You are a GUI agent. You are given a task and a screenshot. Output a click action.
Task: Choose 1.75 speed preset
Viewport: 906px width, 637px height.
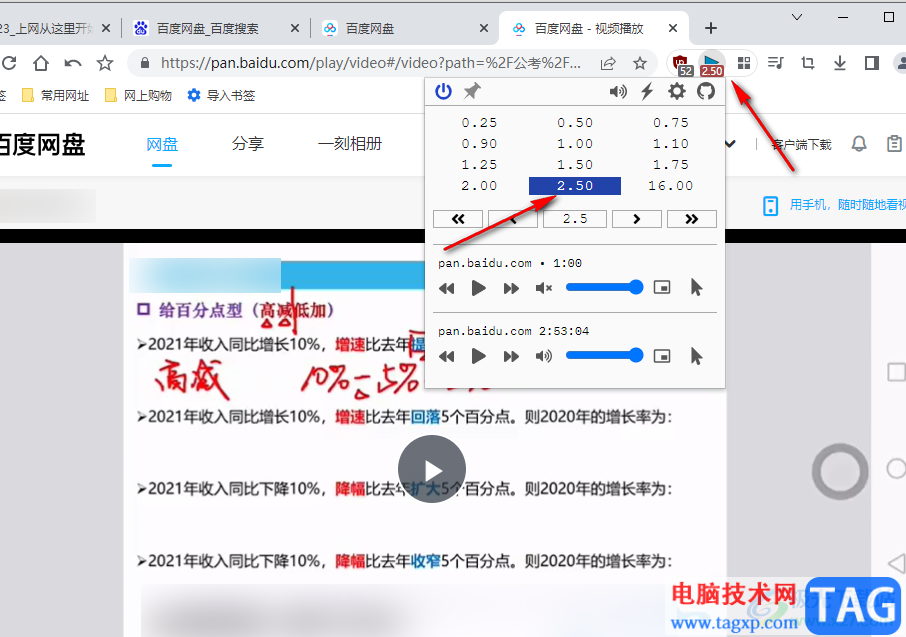671,165
